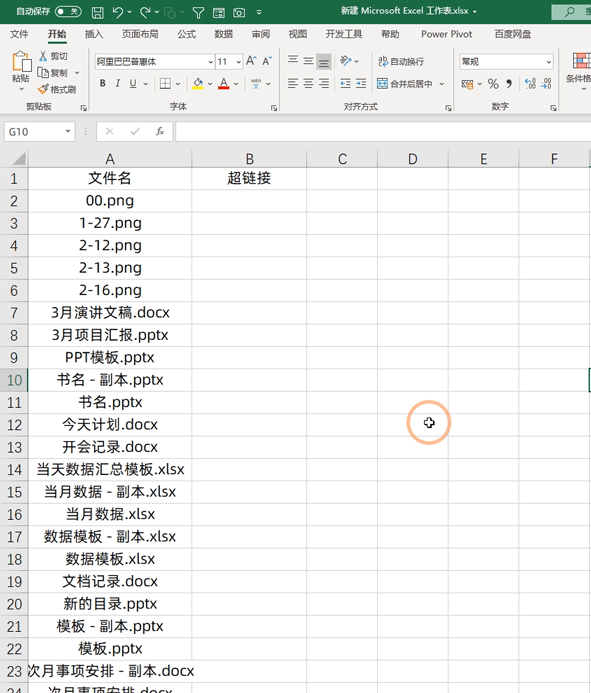Screen dimensions: 591x693
Task: Click the decrease decimal icon
Action: point(546,84)
